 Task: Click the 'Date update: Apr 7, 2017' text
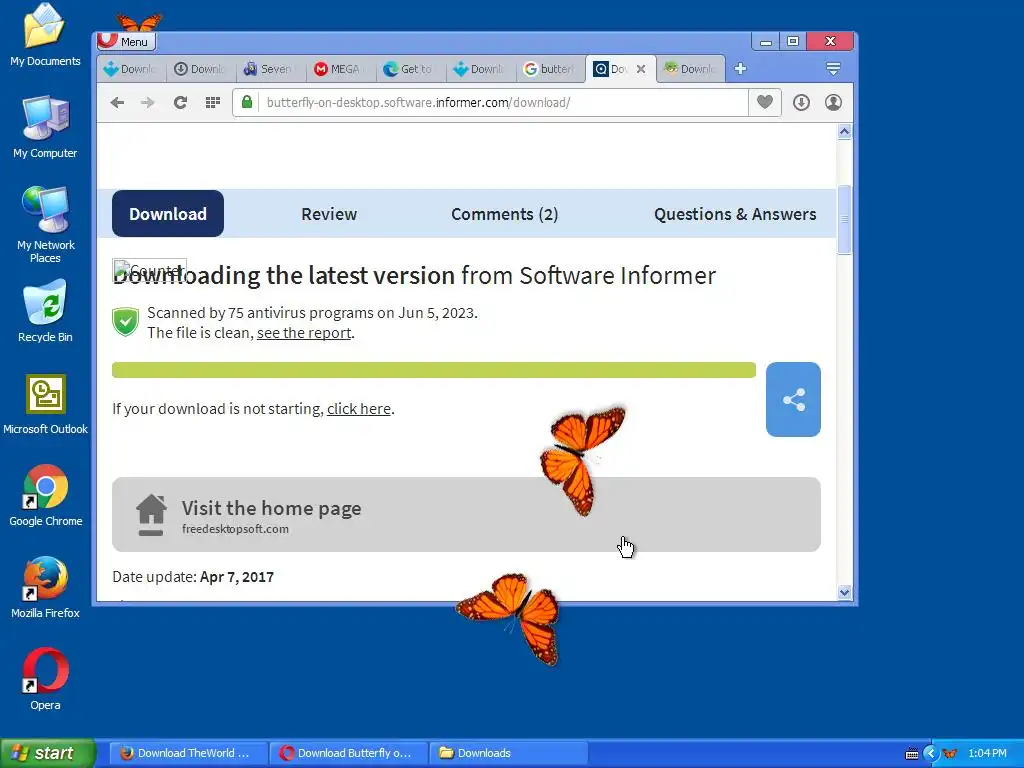(193, 577)
